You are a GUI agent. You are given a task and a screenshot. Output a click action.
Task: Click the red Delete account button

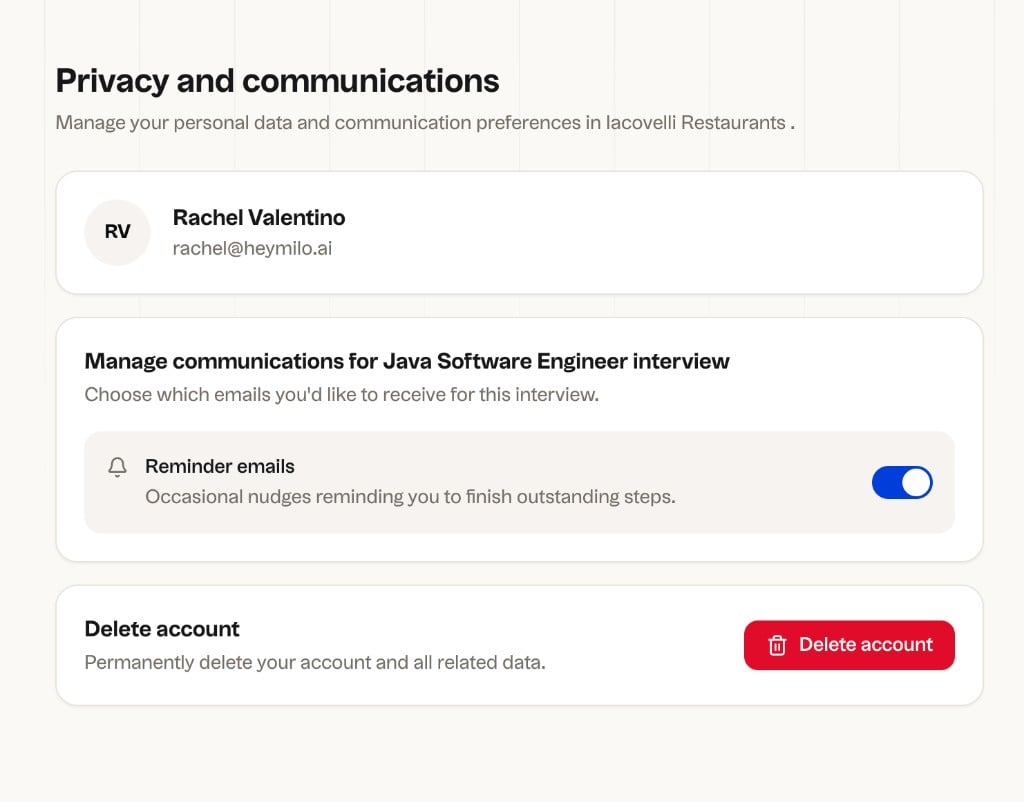coord(849,645)
